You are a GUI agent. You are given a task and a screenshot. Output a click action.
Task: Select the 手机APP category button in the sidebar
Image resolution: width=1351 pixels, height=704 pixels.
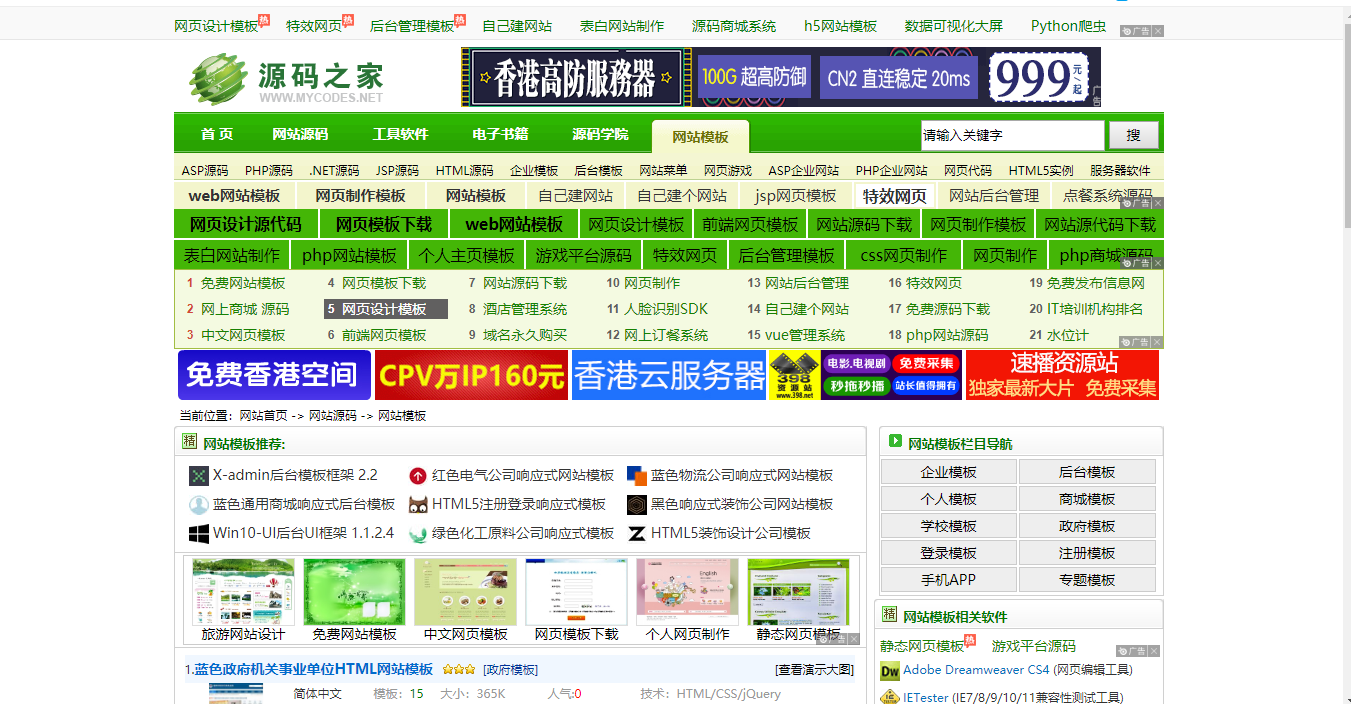tap(948, 580)
